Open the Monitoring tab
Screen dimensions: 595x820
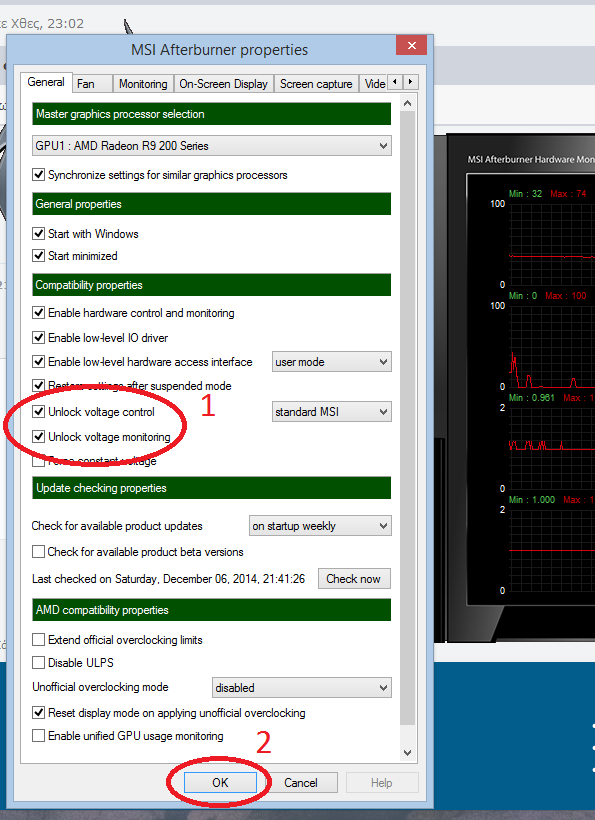(x=143, y=84)
